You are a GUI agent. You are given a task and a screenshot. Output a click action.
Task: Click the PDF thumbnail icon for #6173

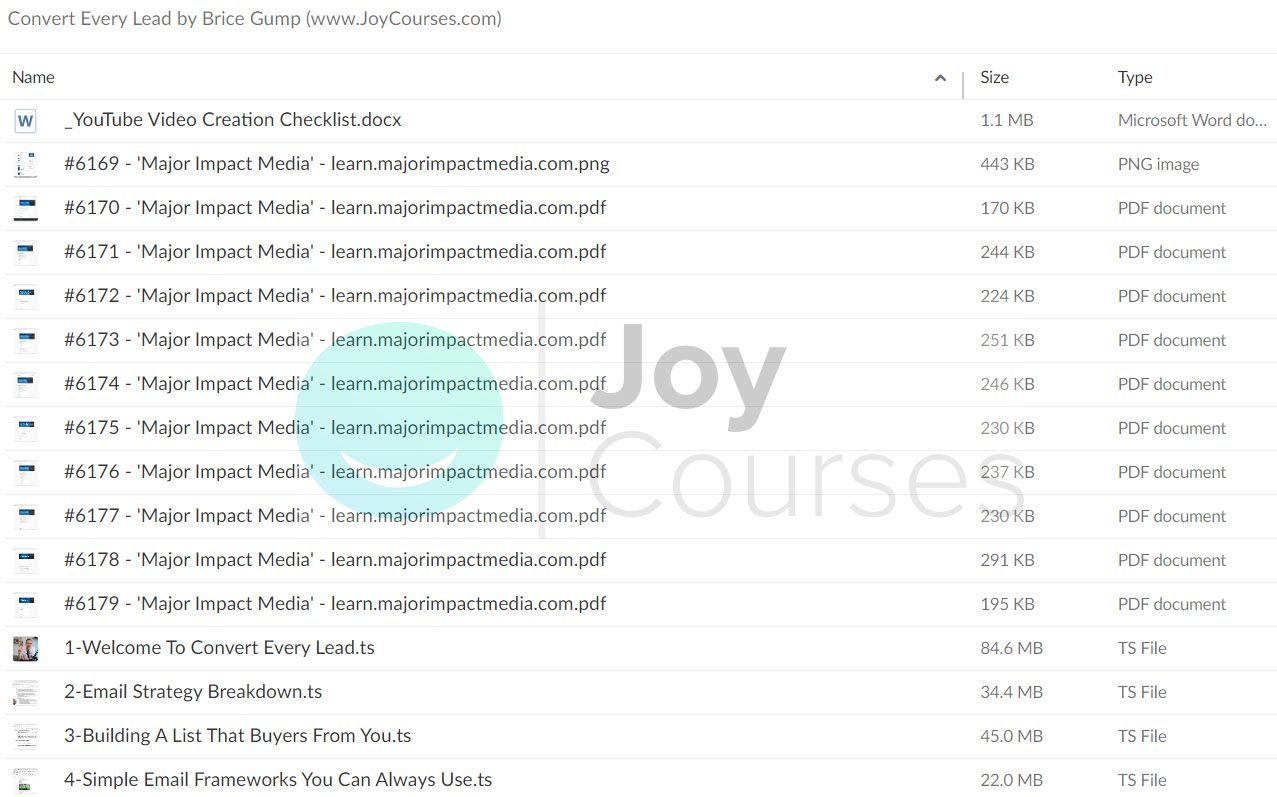coord(25,341)
